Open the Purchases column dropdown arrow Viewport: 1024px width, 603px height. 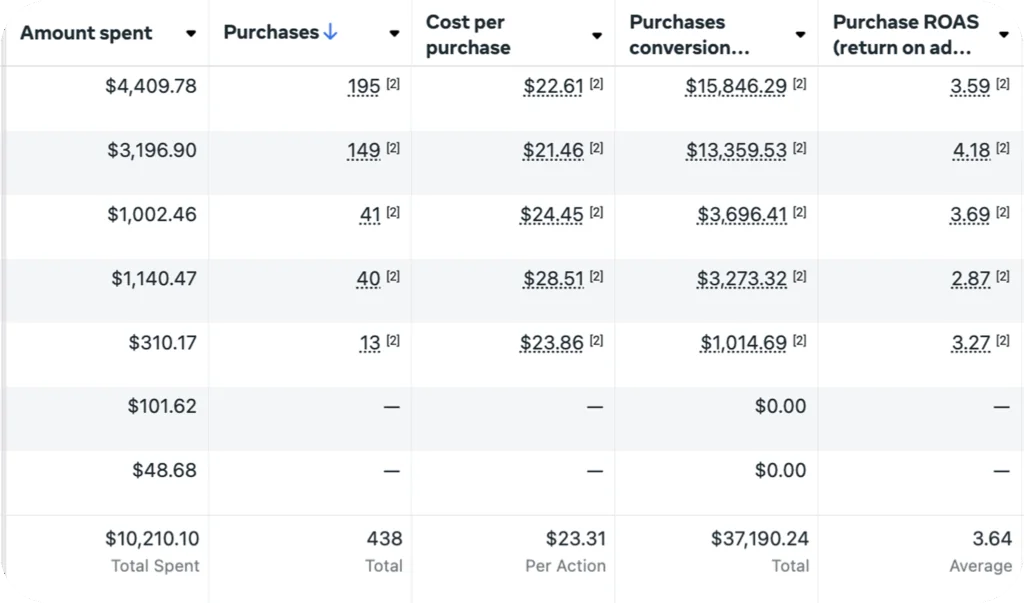tap(394, 33)
